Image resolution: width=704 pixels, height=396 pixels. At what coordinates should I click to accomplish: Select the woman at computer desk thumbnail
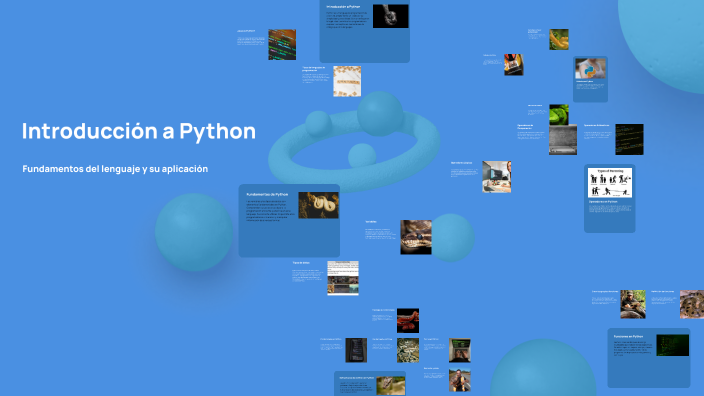click(x=497, y=176)
